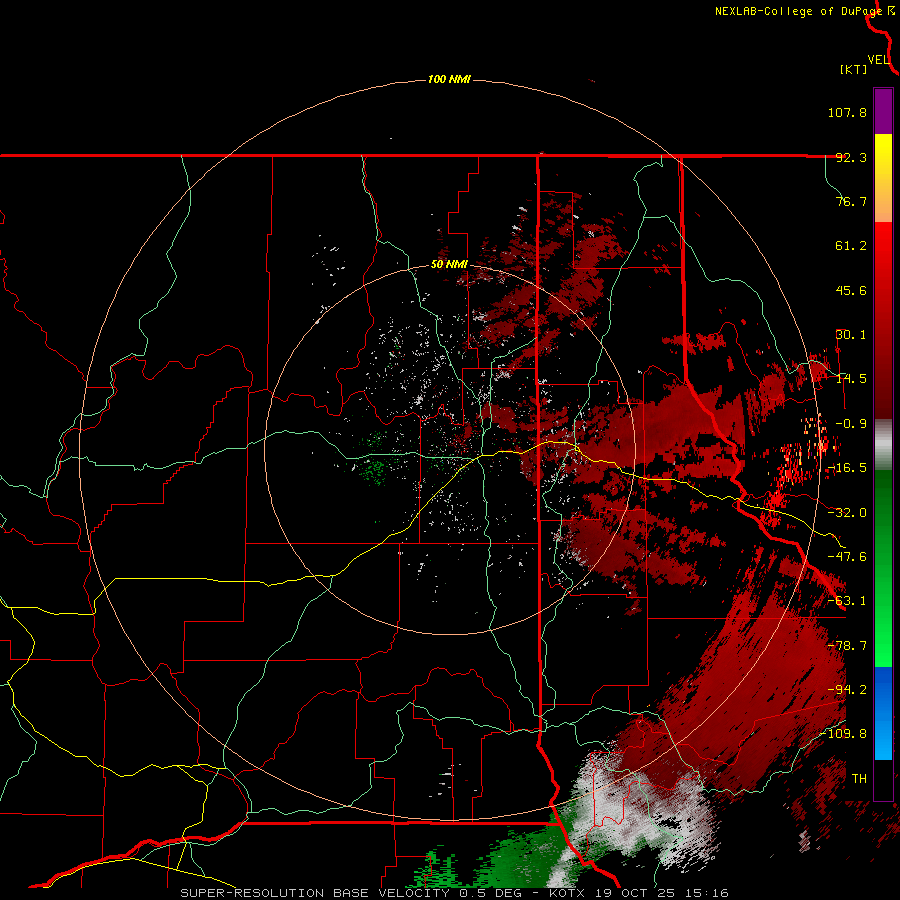
Task: Click the NEXLAB-College of DuPage credit text
Action: (x=798, y=11)
